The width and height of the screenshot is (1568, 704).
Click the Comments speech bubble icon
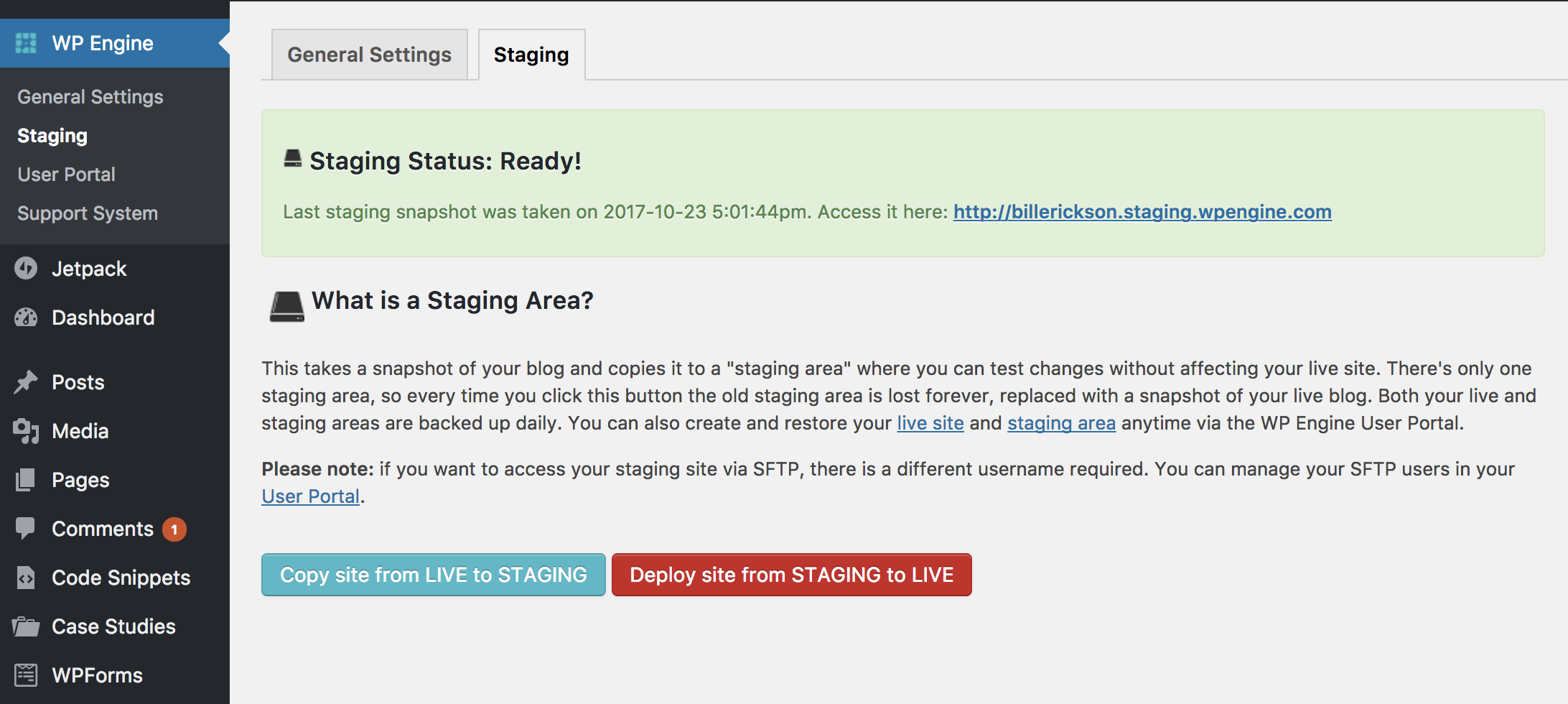[26, 529]
